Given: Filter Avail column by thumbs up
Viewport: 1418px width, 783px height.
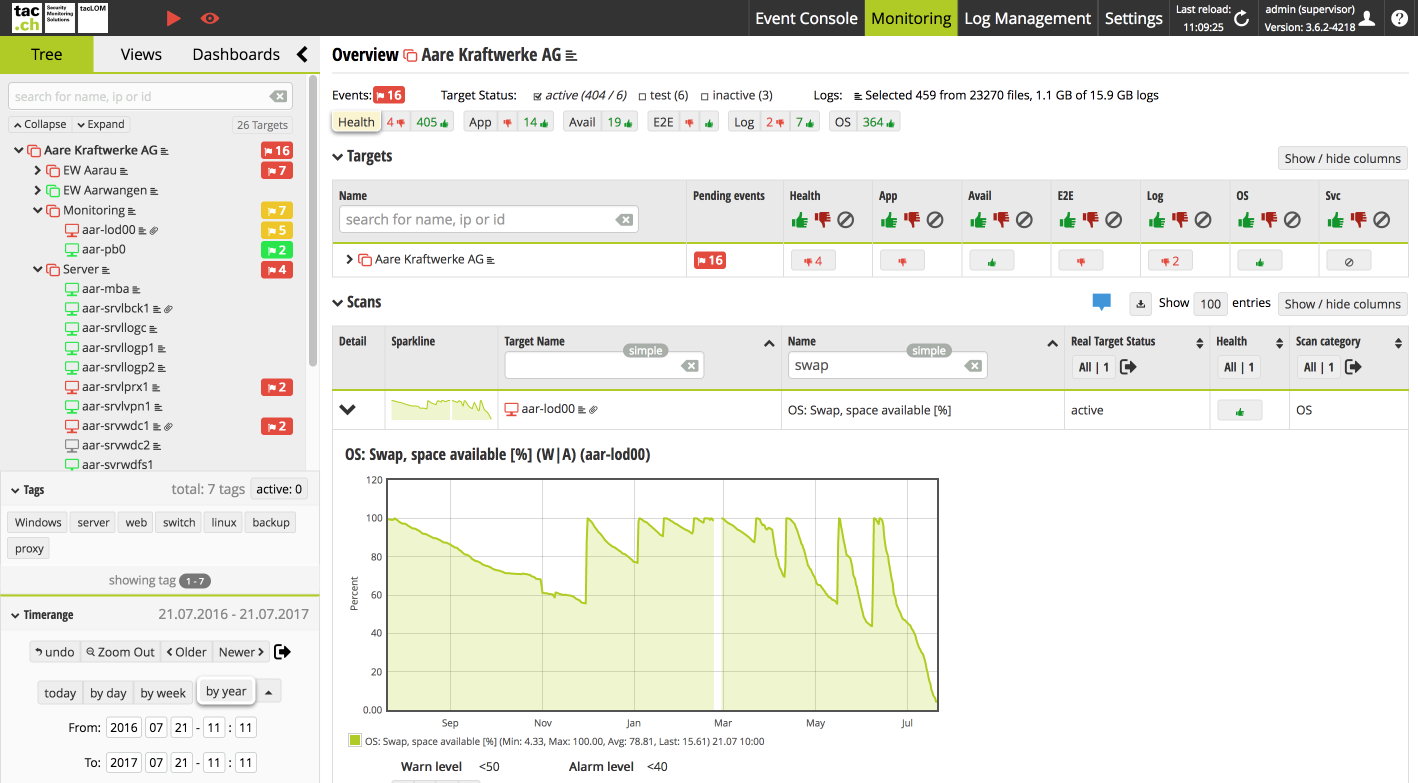Looking at the screenshot, I should pos(977,219).
